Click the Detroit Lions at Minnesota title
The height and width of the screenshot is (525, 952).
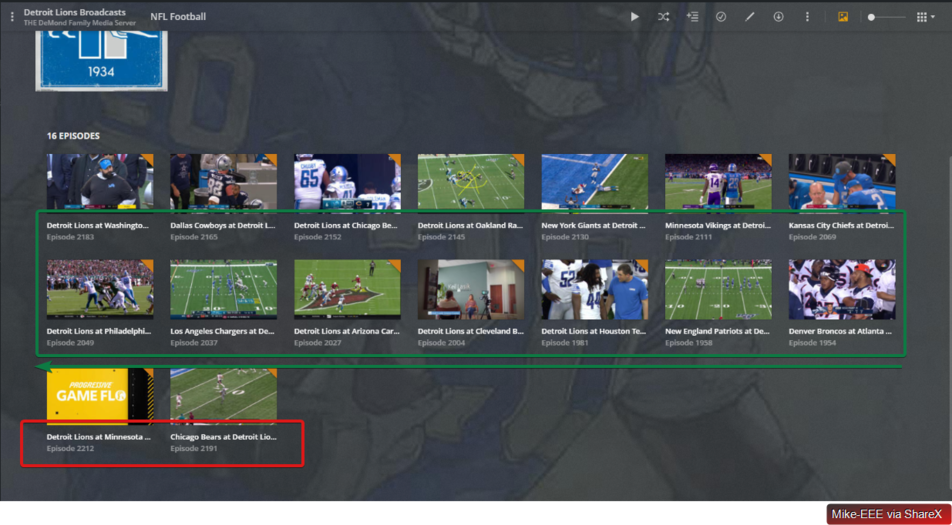99,437
